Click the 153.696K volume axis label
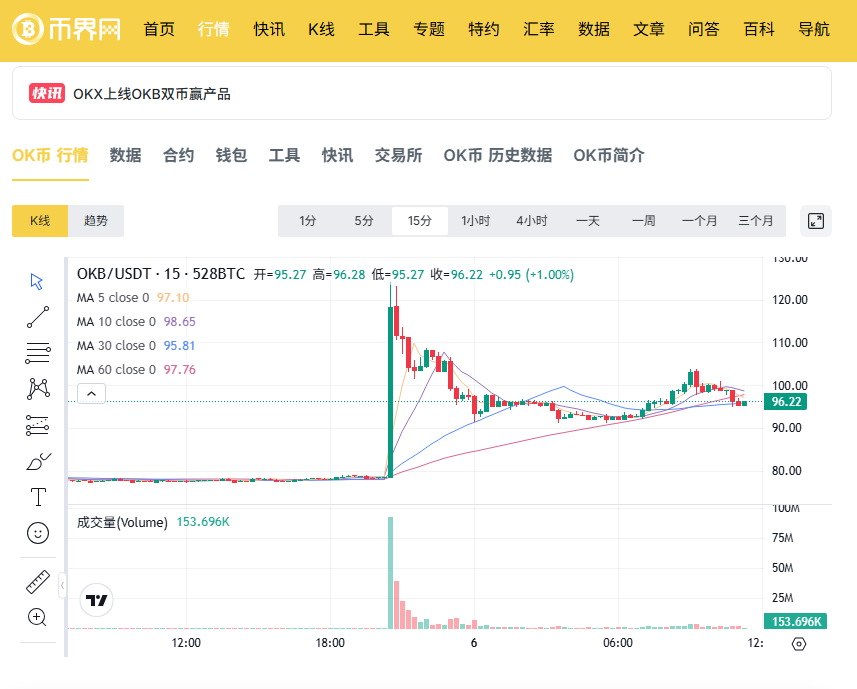 [796, 621]
